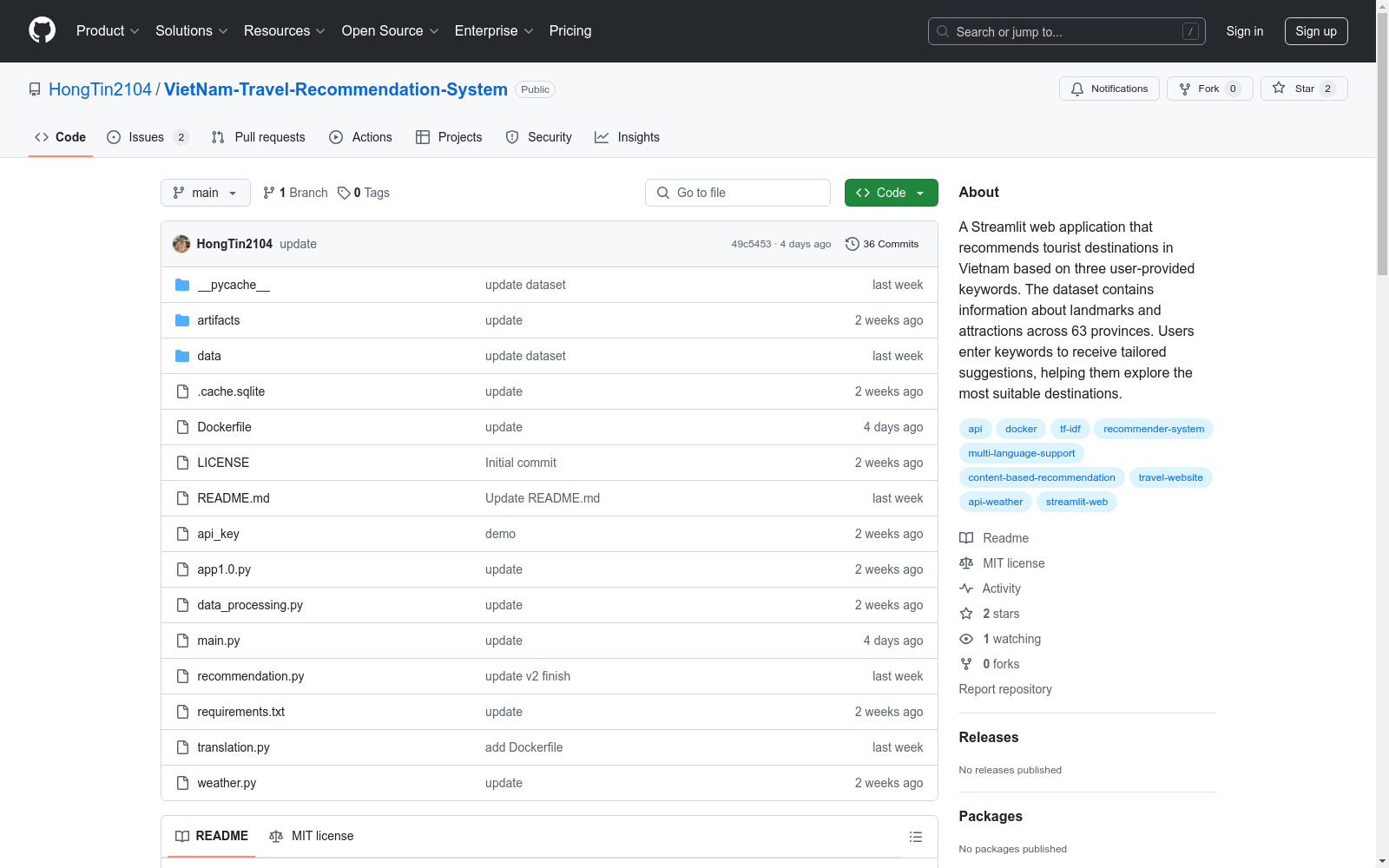
Task: Click the branch icon next to 1 Branch
Action: click(269, 193)
